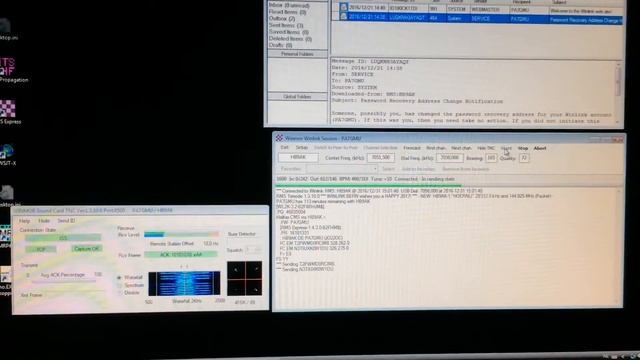Image resolution: width=640 pixels, height=360 pixels.
Task: Click the Capture OK indicator in WINMOR TNC
Action: tap(87, 249)
